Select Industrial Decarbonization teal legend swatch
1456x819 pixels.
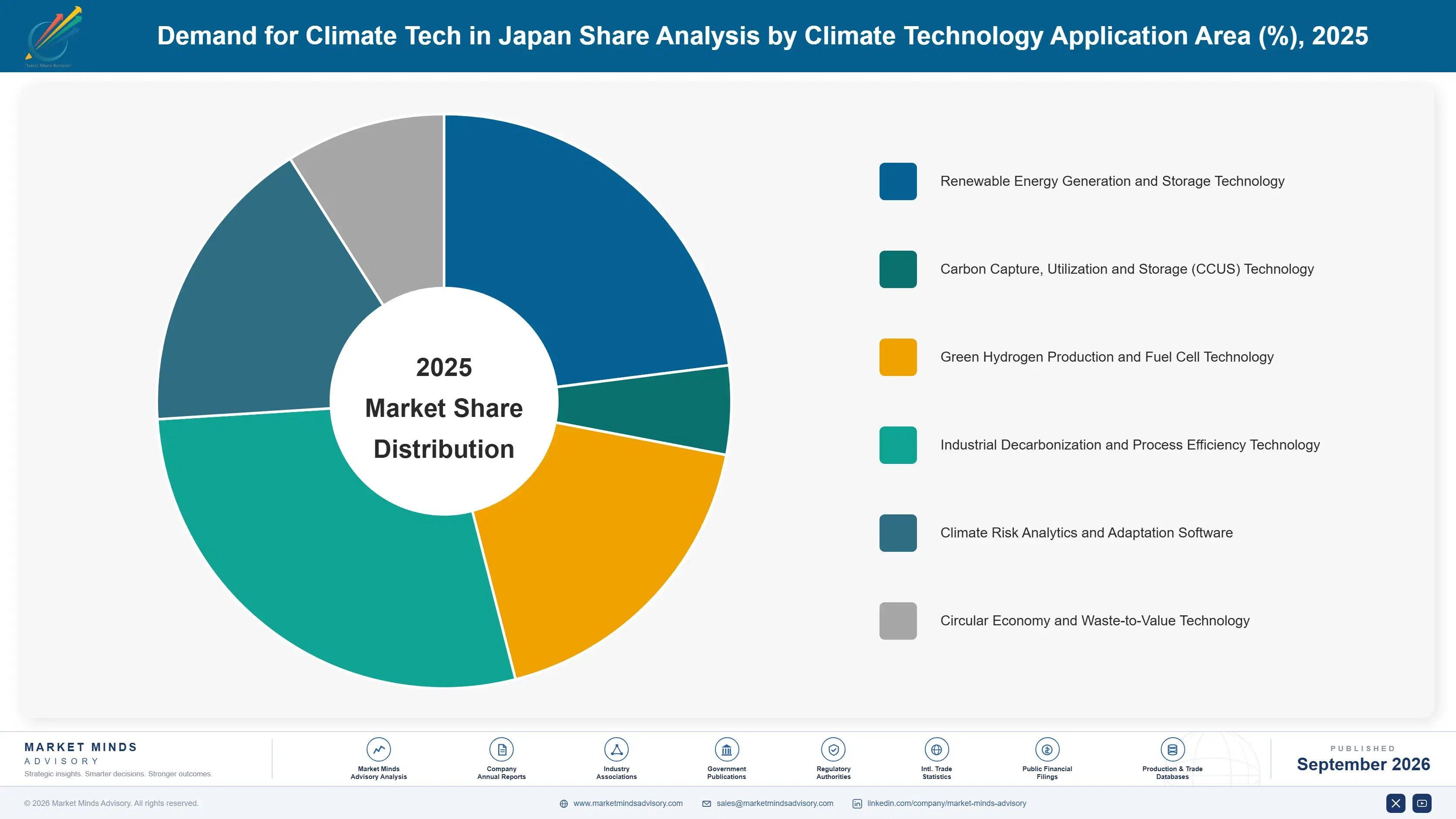pos(897,445)
